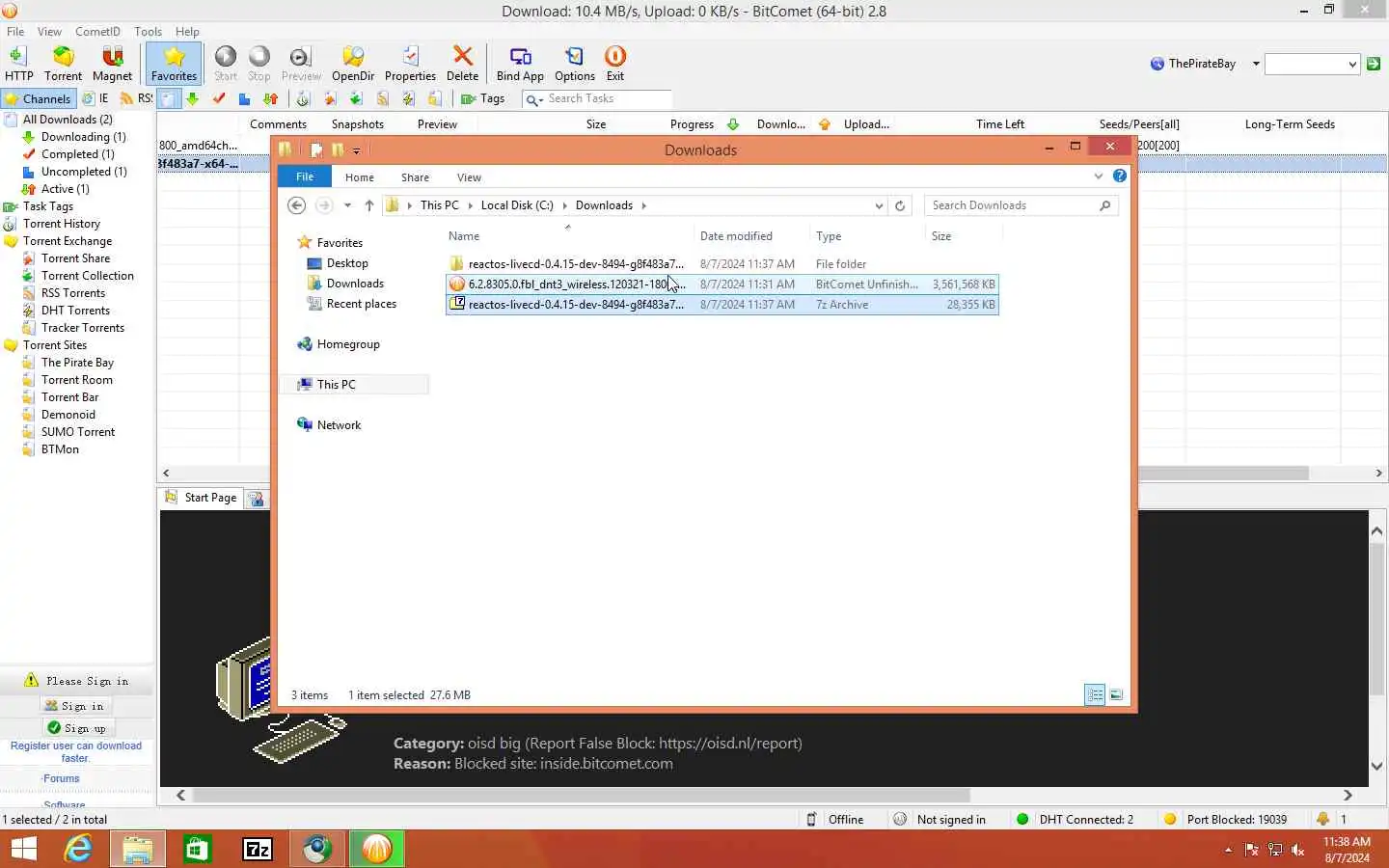
Task: Open the CometID menu
Action: point(97,31)
